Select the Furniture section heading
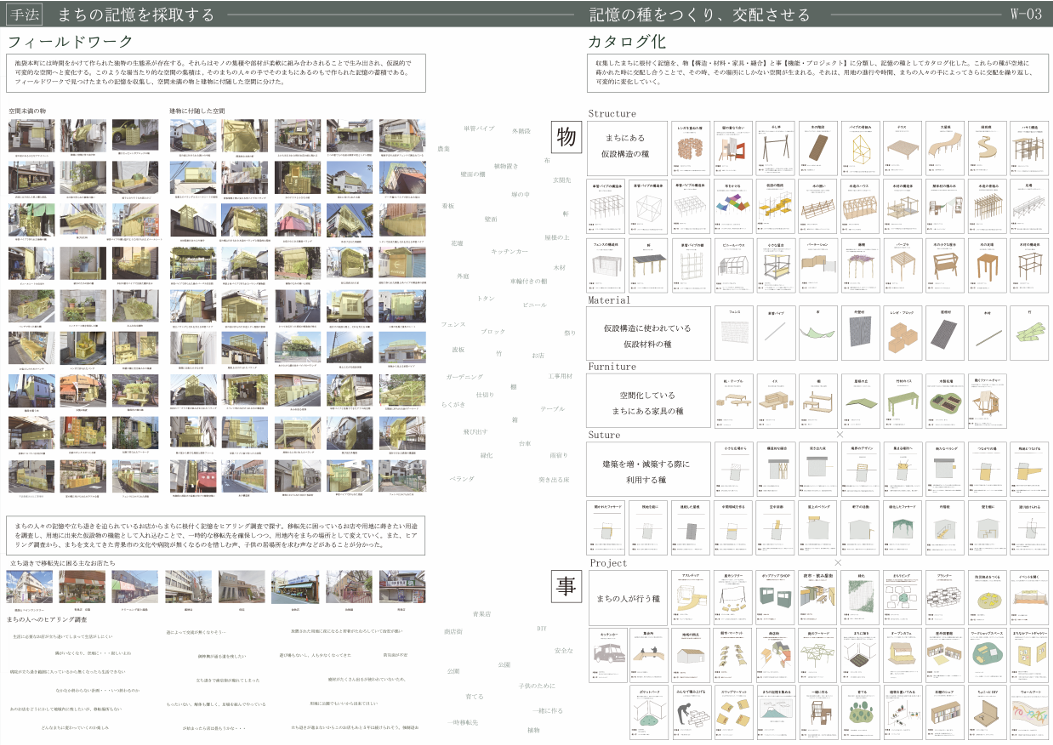 pyautogui.click(x=626, y=367)
